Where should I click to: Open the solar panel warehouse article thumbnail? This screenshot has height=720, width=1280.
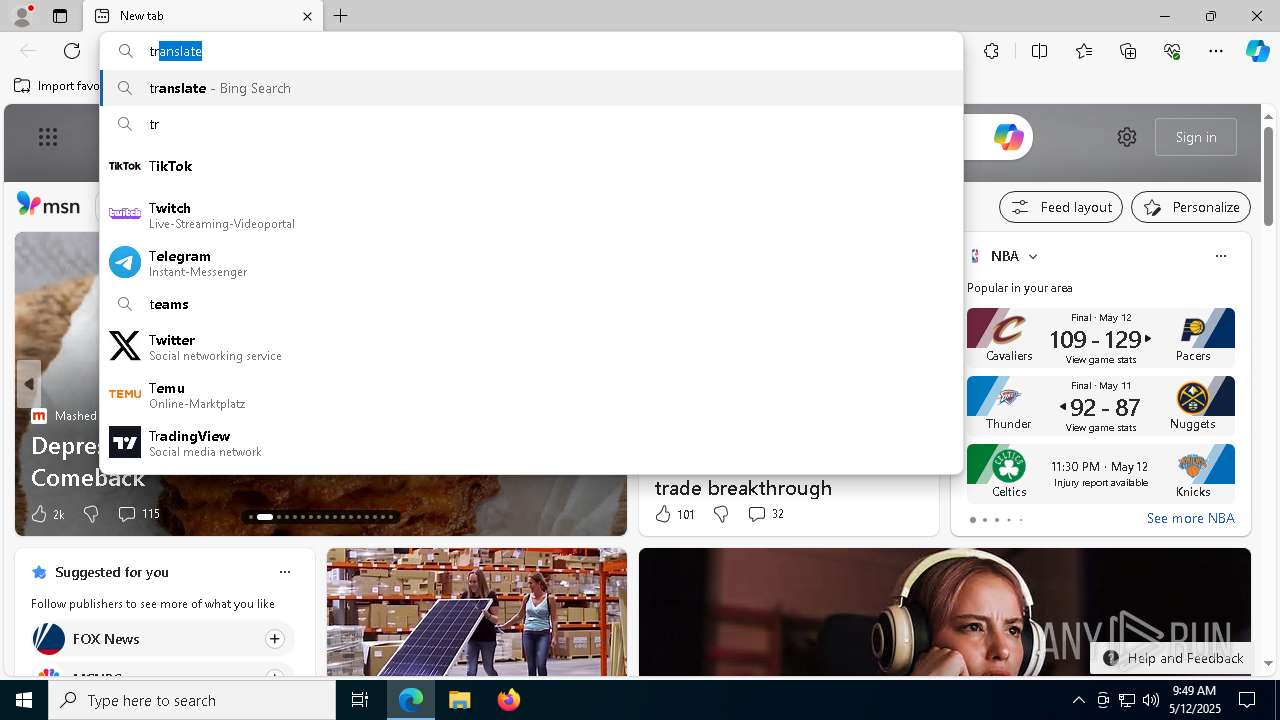pos(477,612)
